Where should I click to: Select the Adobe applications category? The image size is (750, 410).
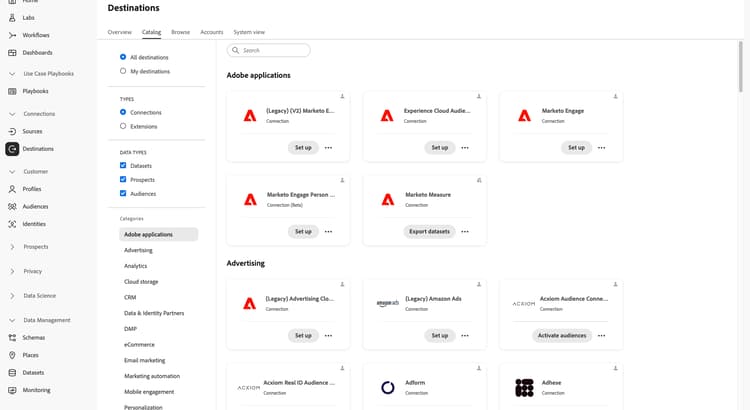tap(158, 234)
